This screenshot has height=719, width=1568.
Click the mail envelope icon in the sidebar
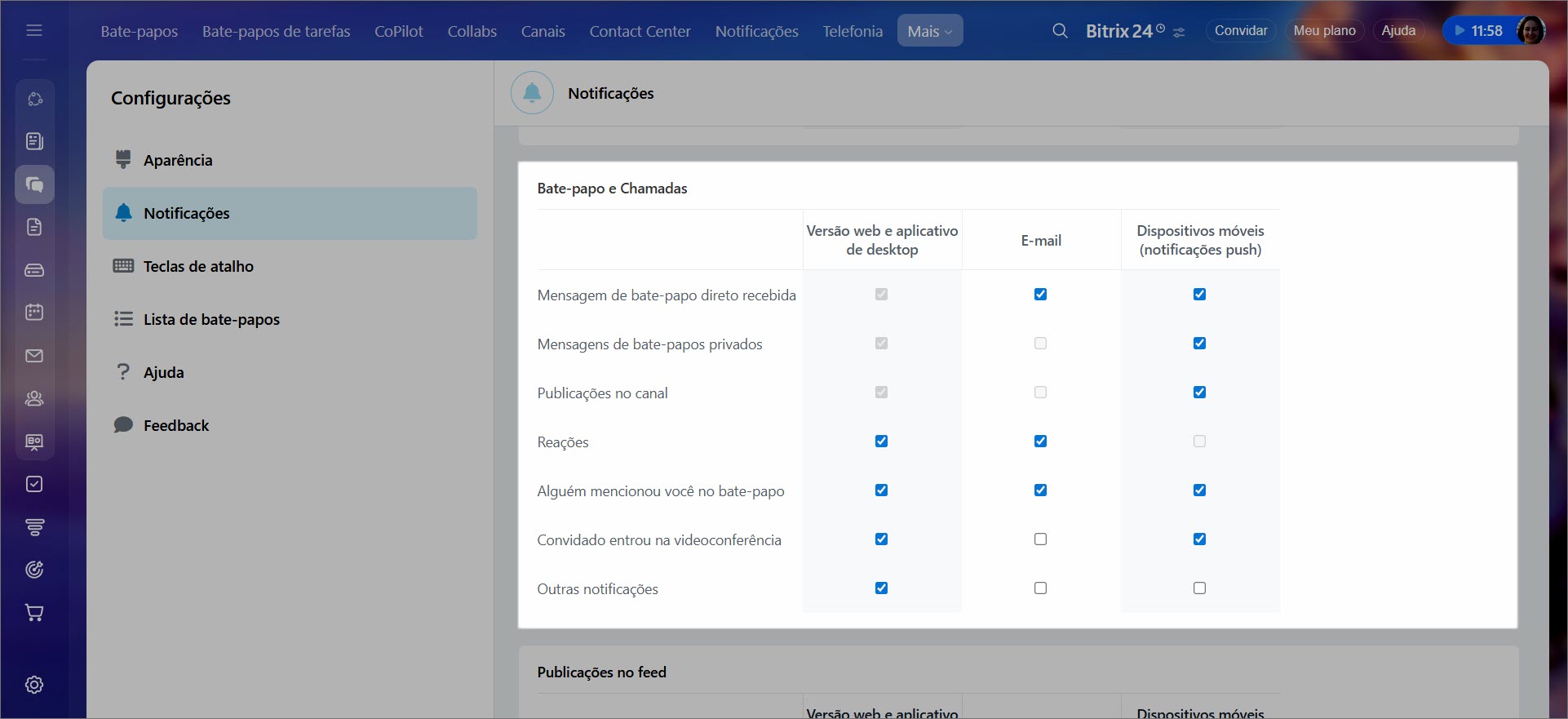click(x=34, y=356)
